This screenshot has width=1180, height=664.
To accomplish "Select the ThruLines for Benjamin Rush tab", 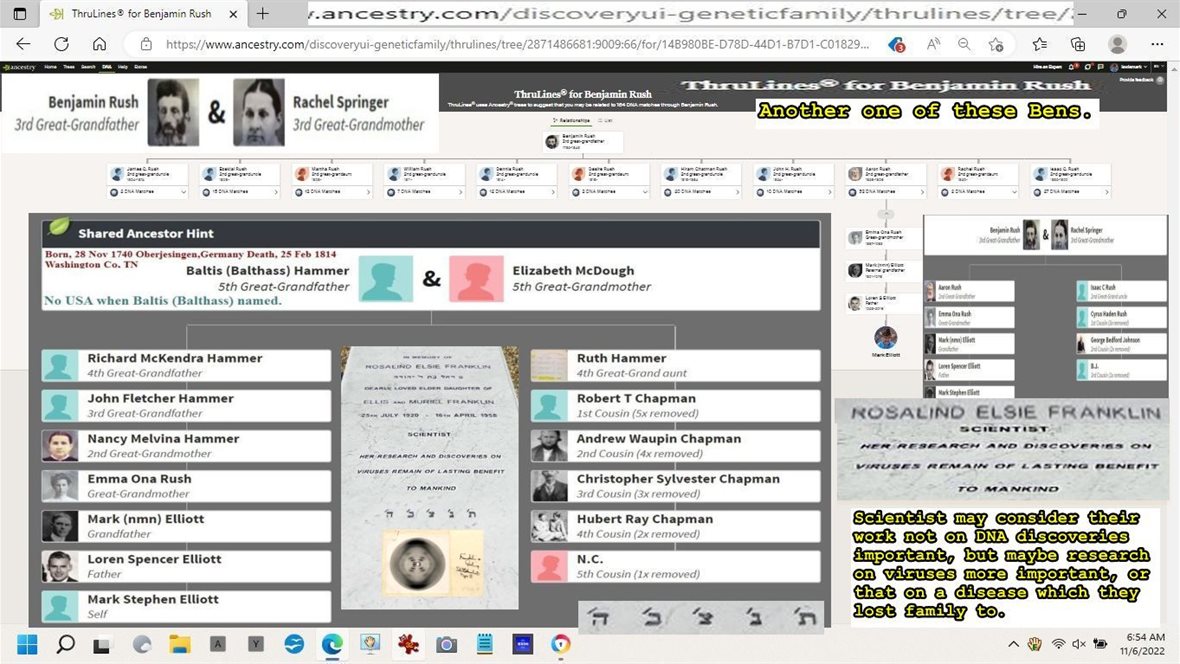I will [138, 14].
